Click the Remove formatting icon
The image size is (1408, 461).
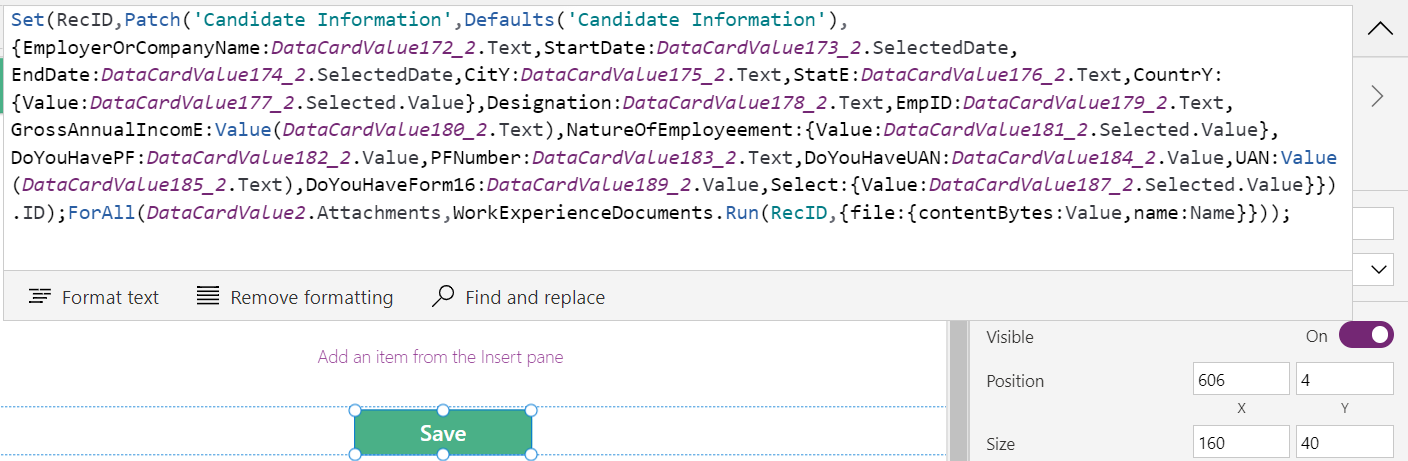[208, 297]
